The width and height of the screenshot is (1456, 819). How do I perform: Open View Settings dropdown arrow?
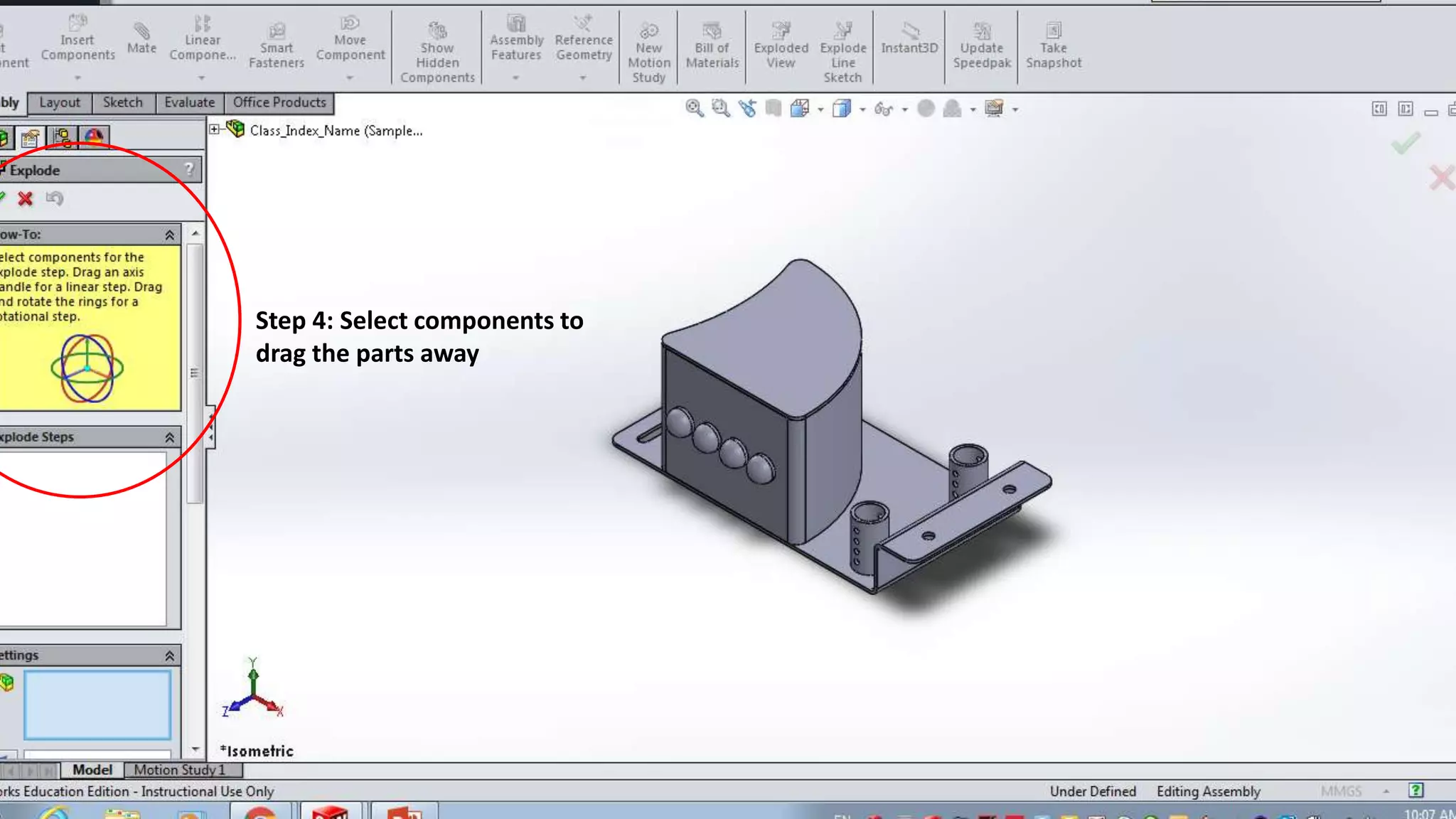(1015, 109)
